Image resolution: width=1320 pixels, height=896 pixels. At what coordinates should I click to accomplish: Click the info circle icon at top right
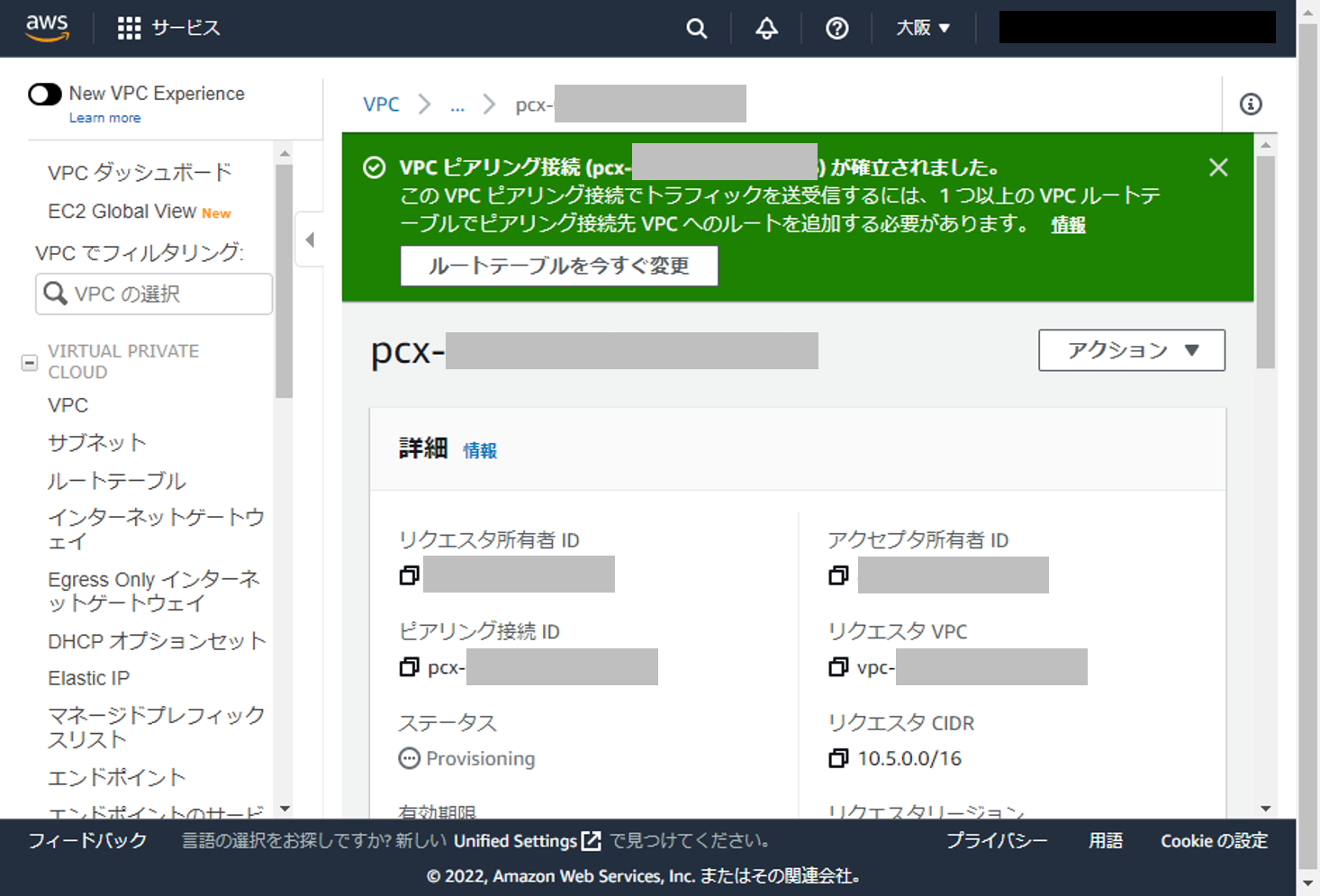pos(1250,104)
